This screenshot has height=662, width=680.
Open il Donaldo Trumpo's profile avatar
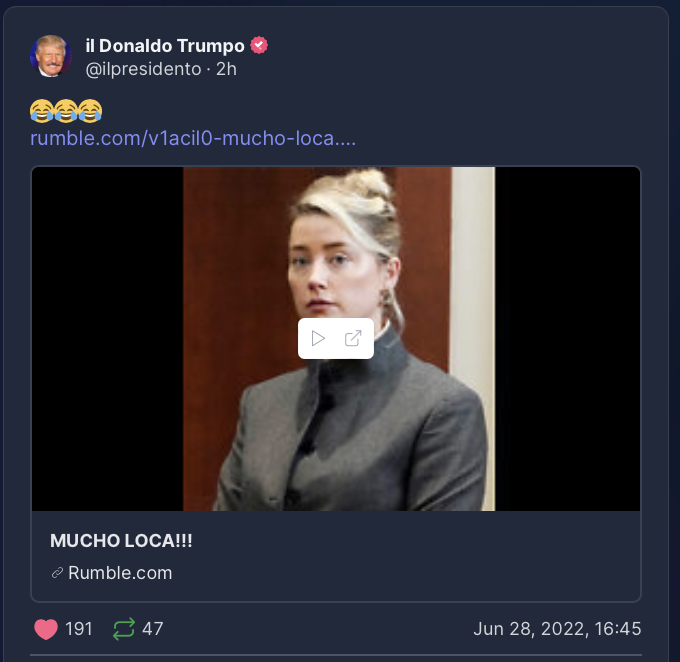tap(51, 56)
